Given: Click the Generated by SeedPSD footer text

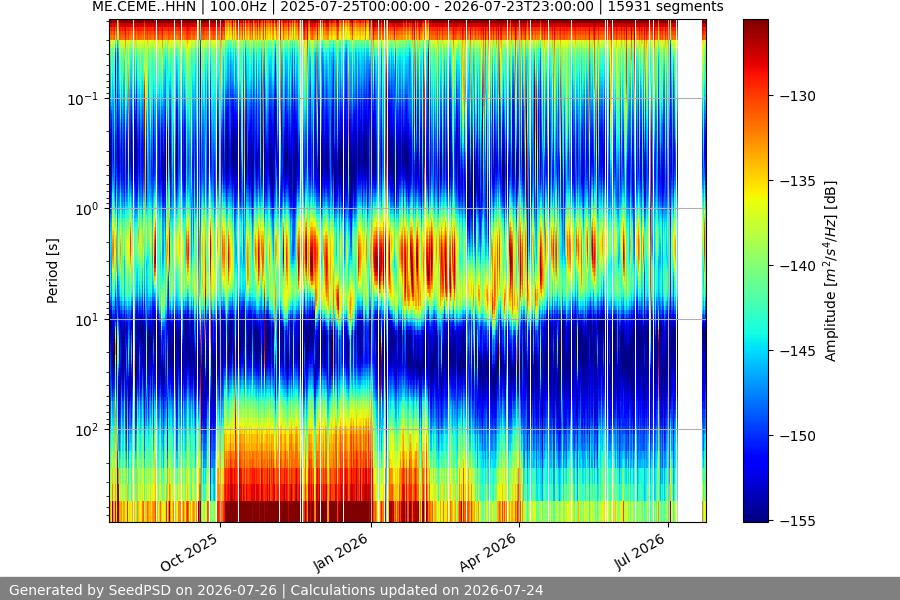Looking at the screenshot, I should point(276,590).
